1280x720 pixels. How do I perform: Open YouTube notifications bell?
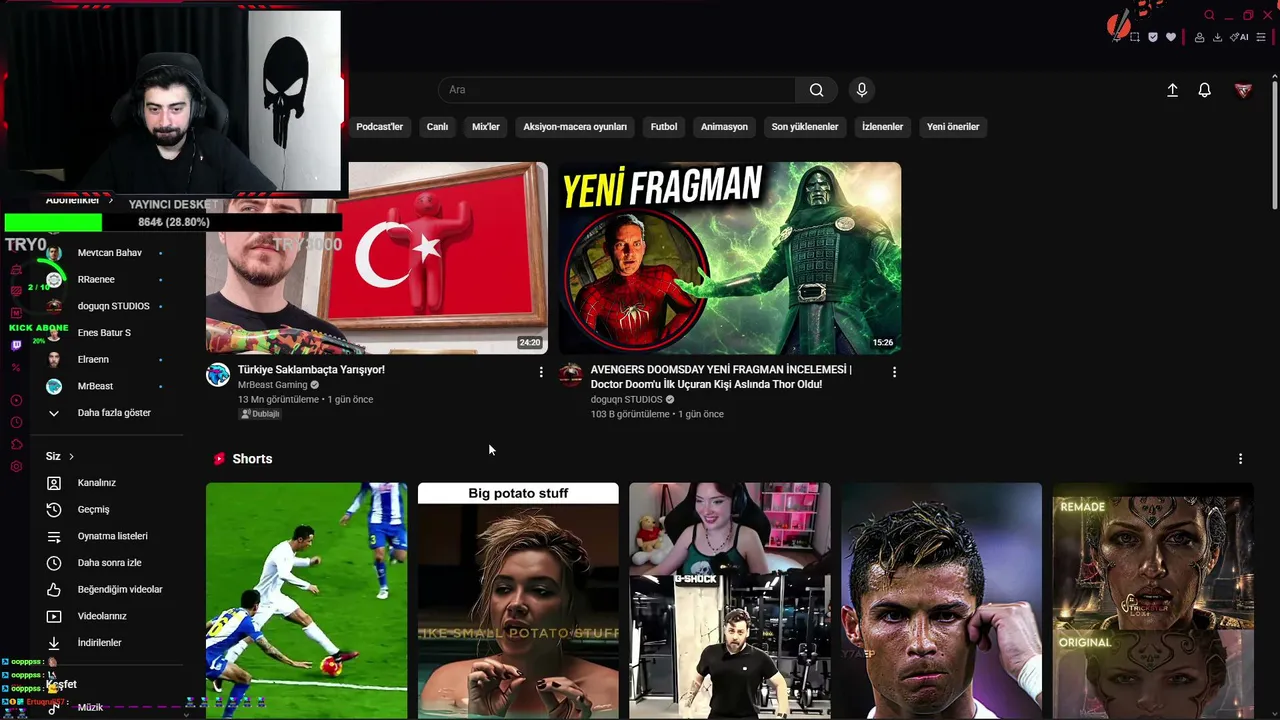[1205, 90]
